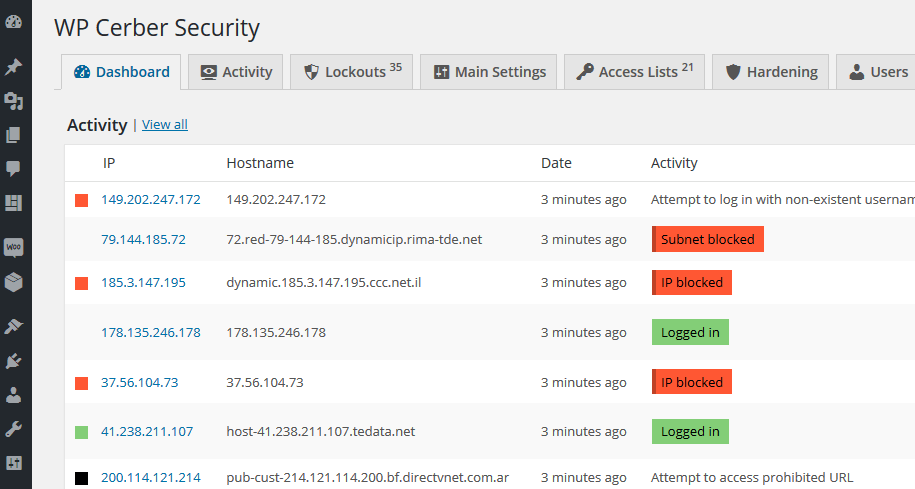Open the Appearance brush icon in sidebar

pyautogui.click(x=13, y=326)
